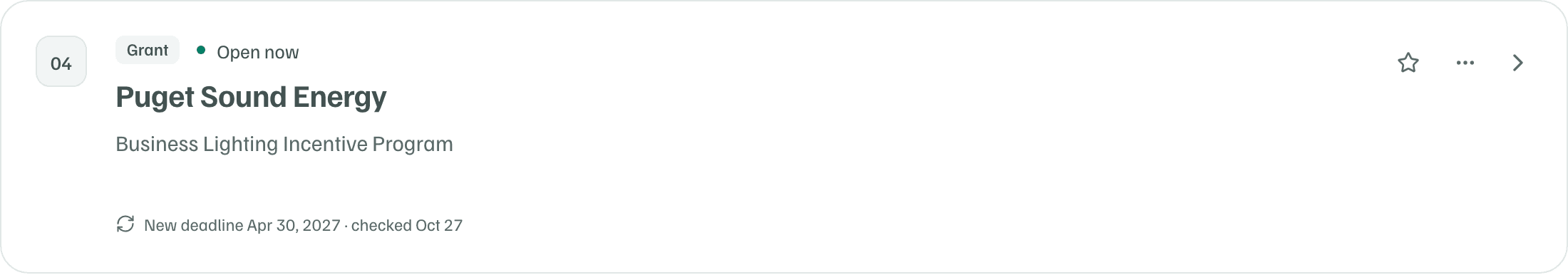Click Business Lighting Incentive Program subtitle
Viewport: 1568px width, 275px height.
284,144
